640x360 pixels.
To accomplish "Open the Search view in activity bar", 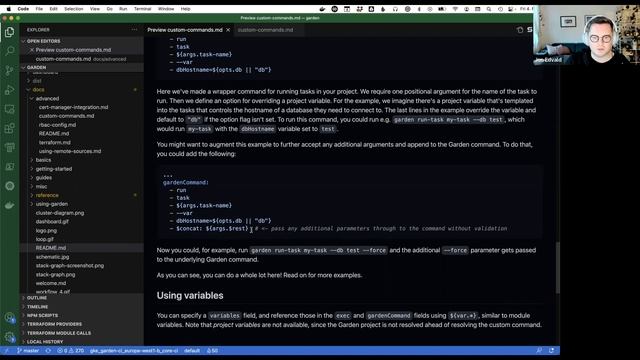I will 9,51.
